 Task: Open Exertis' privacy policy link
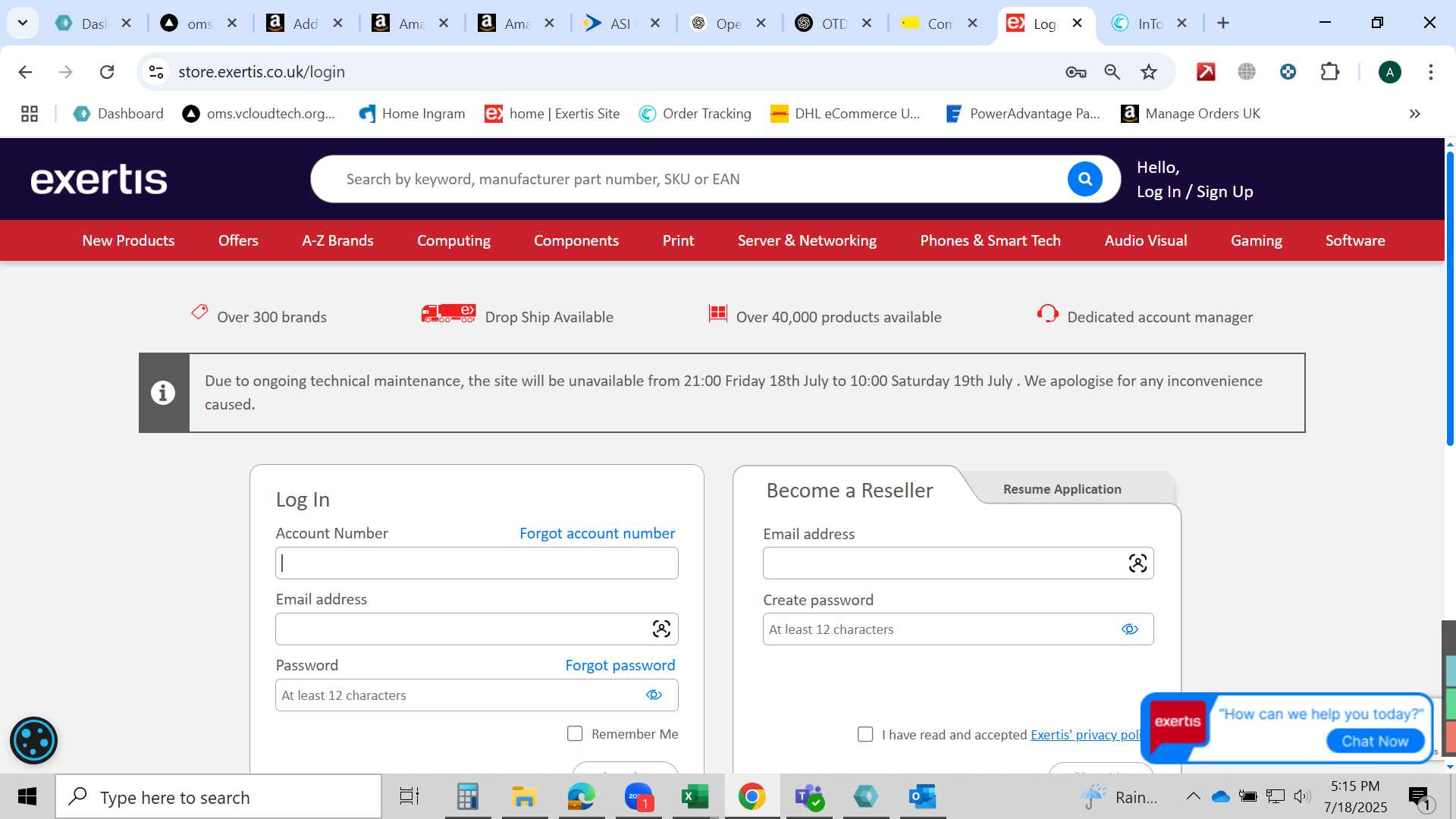point(1086,735)
